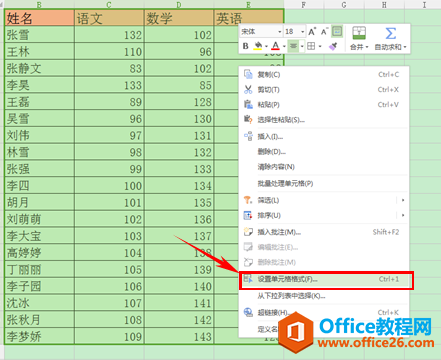Click 语文 score 132 for 张雪
This screenshot has width=441, height=360.
pyautogui.click(x=109, y=35)
